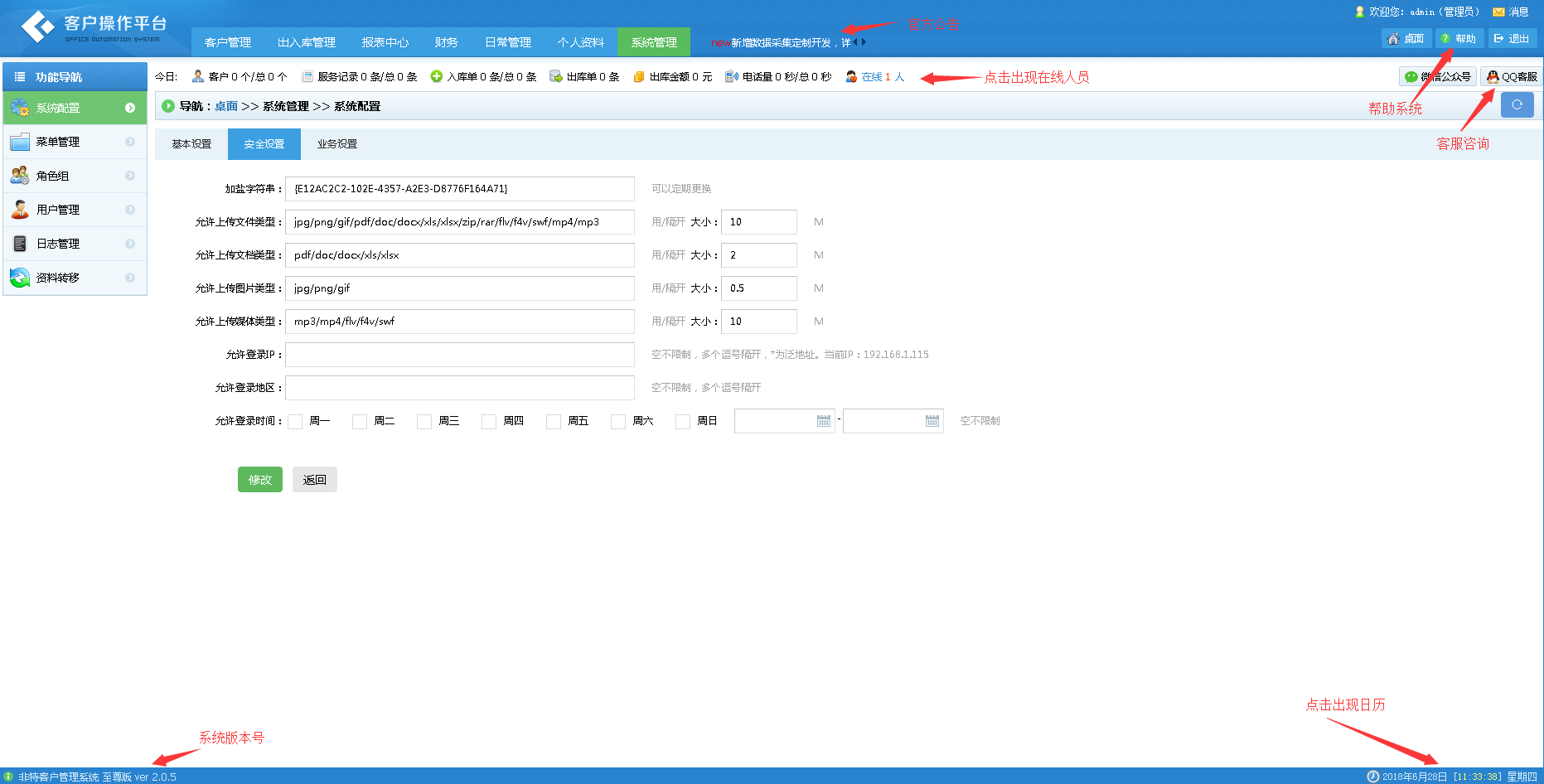This screenshot has width=1544, height=784.
Task: Expand the 日志管理 sidebar arrow
Action: click(130, 244)
